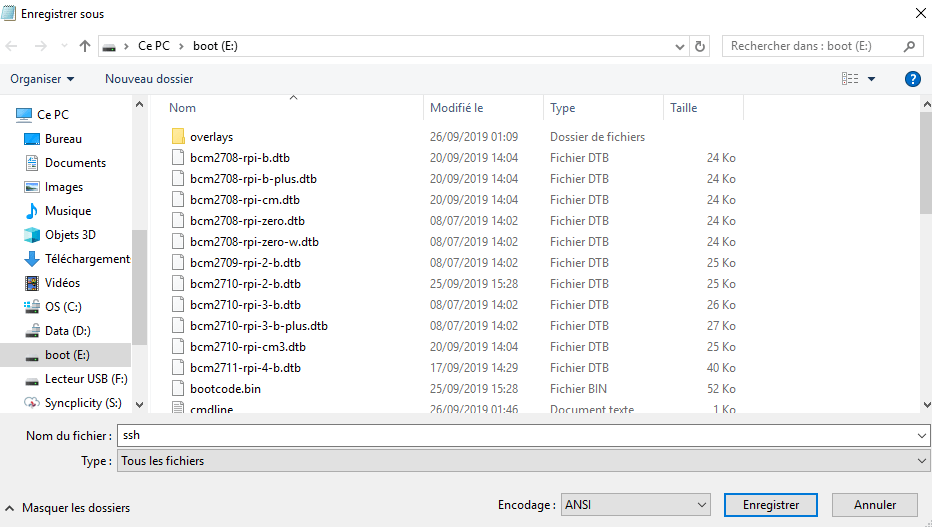Open the Organiser menu

[x=42, y=79]
